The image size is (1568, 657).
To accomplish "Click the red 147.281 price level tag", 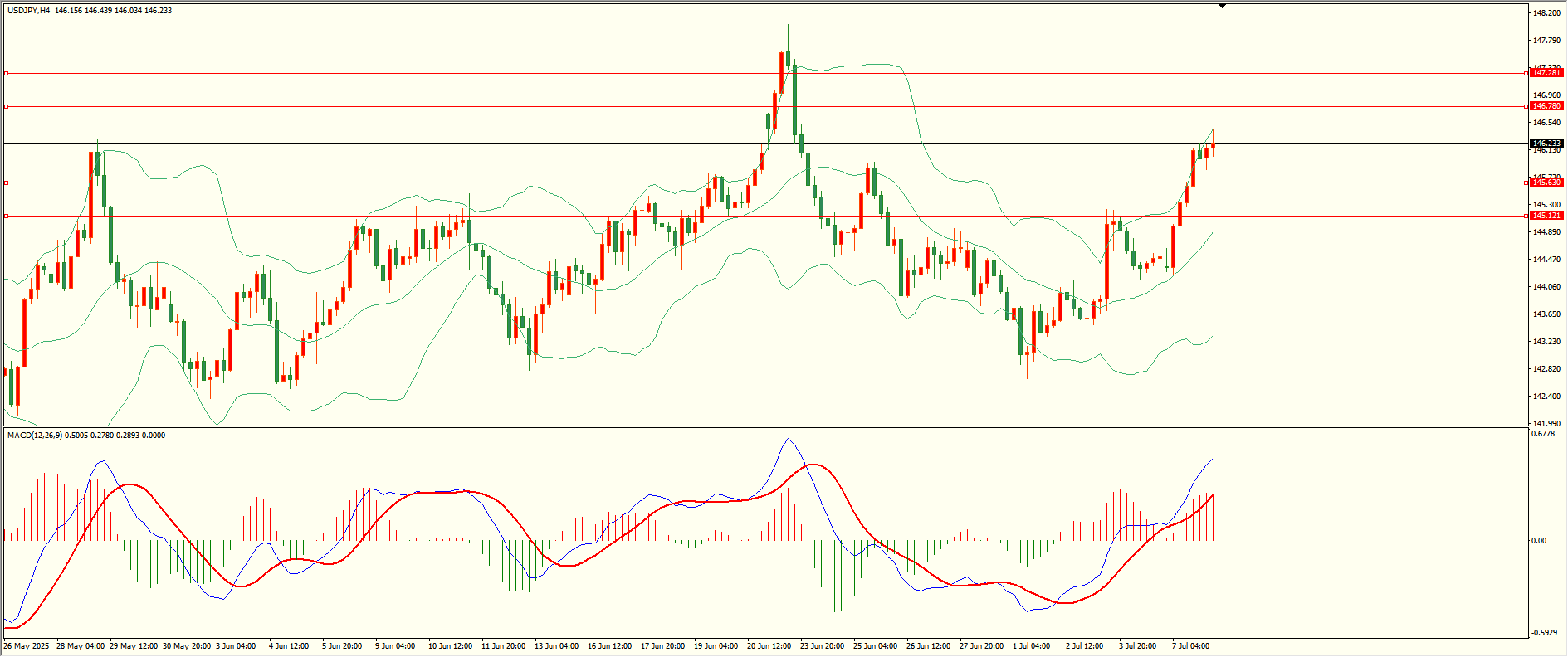I will coord(1546,73).
